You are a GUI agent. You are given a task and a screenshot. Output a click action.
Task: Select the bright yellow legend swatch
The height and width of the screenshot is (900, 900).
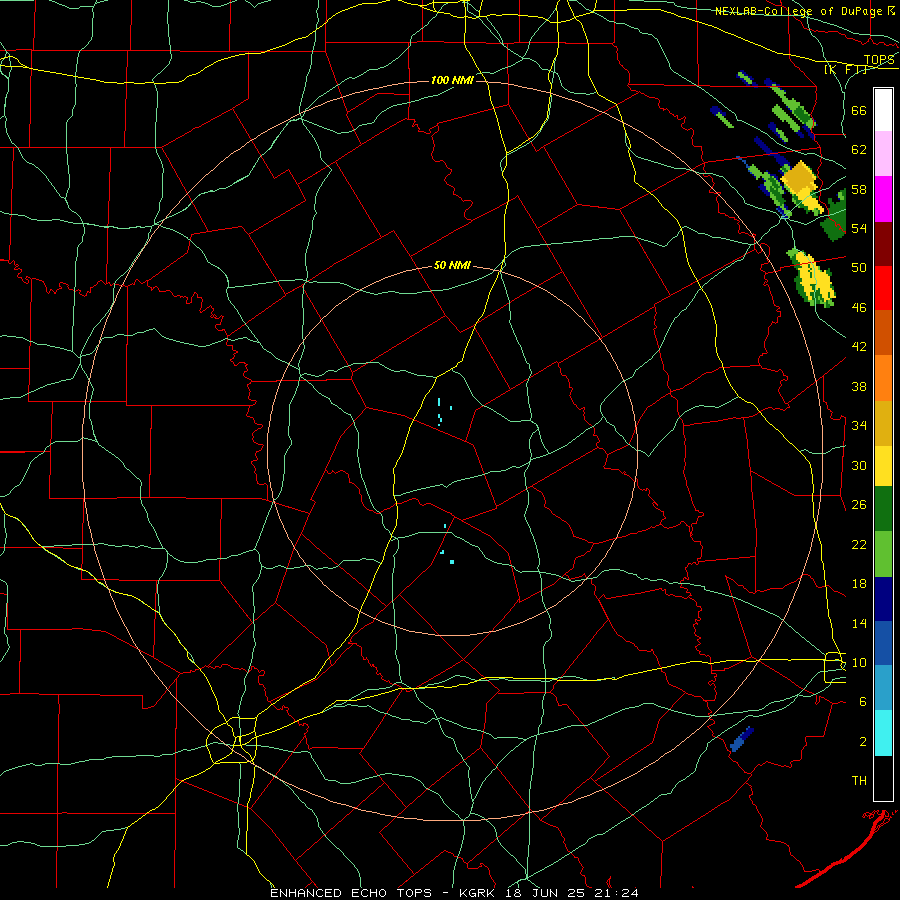tap(883, 466)
